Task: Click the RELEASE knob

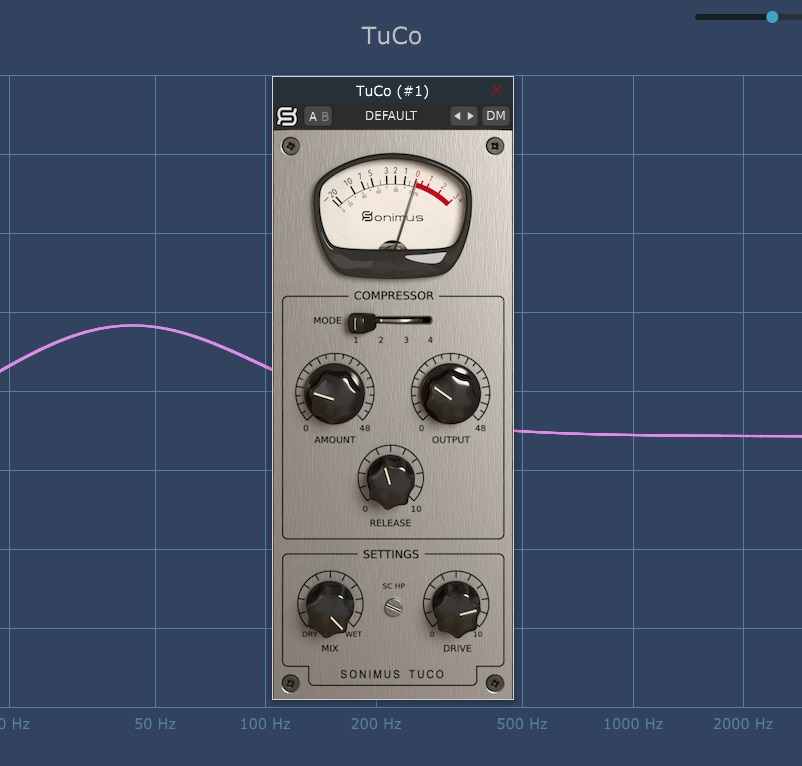Action: [391, 480]
